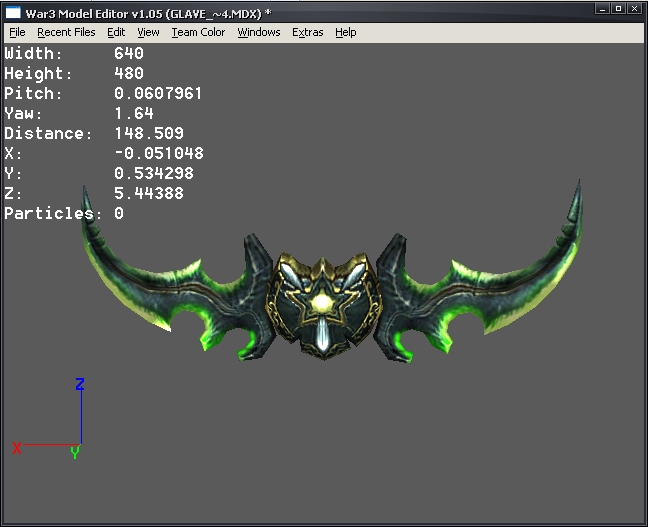Click the glaive model's central star emblem
The height and width of the screenshot is (527, 648).
click(323, 303)
